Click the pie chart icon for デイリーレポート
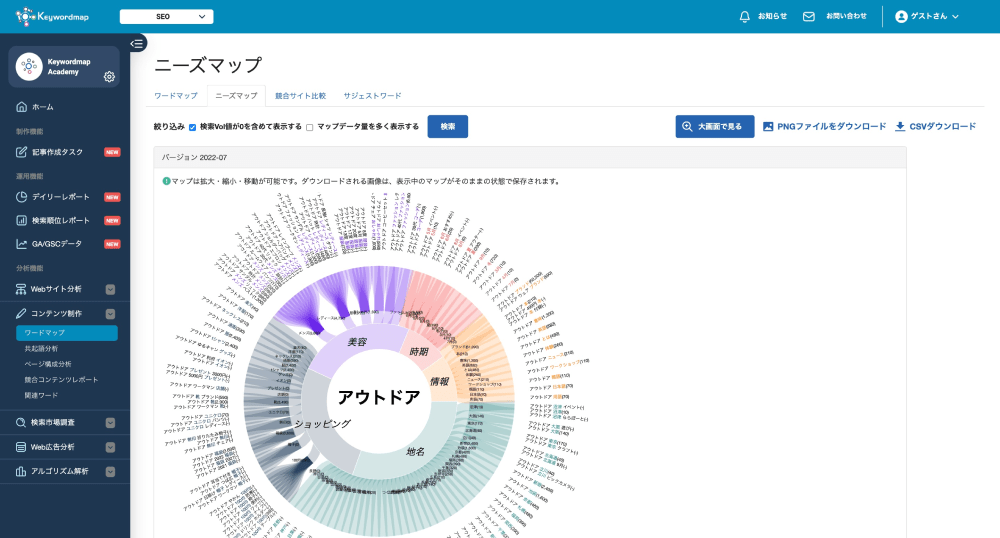1000x538 pixels. coord(22,197)
